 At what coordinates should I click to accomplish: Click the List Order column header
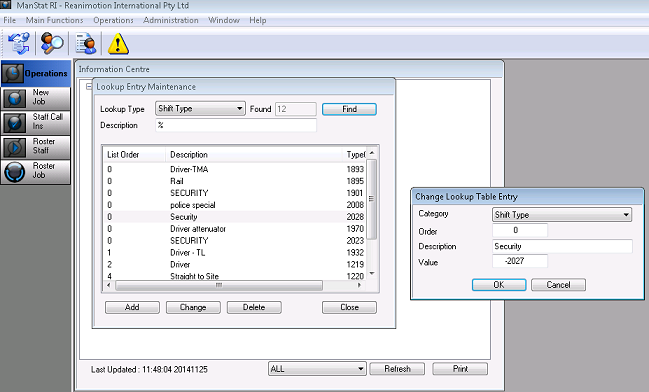point(134,155)
